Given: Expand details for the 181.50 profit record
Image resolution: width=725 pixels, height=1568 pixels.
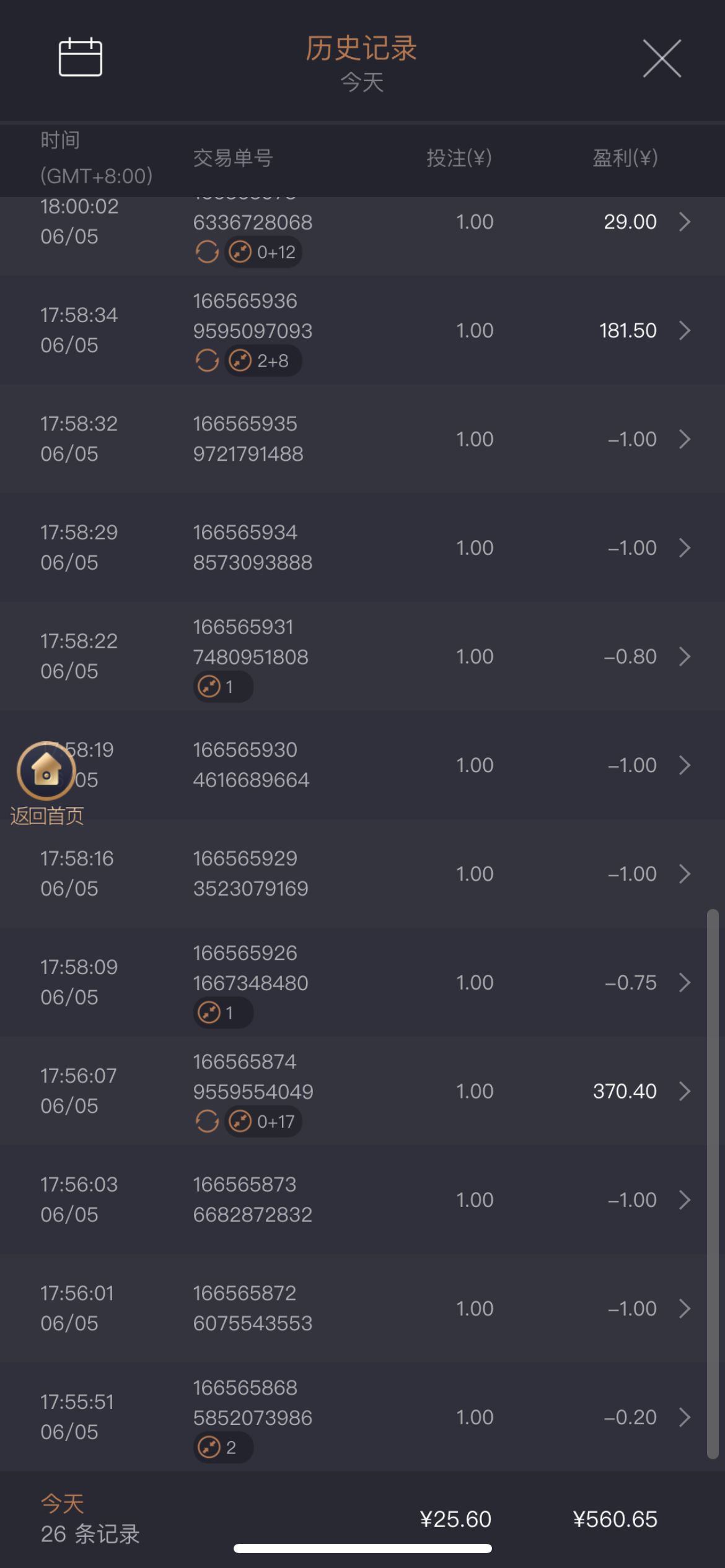Looking at the screenshot, I should pos(685,331).
